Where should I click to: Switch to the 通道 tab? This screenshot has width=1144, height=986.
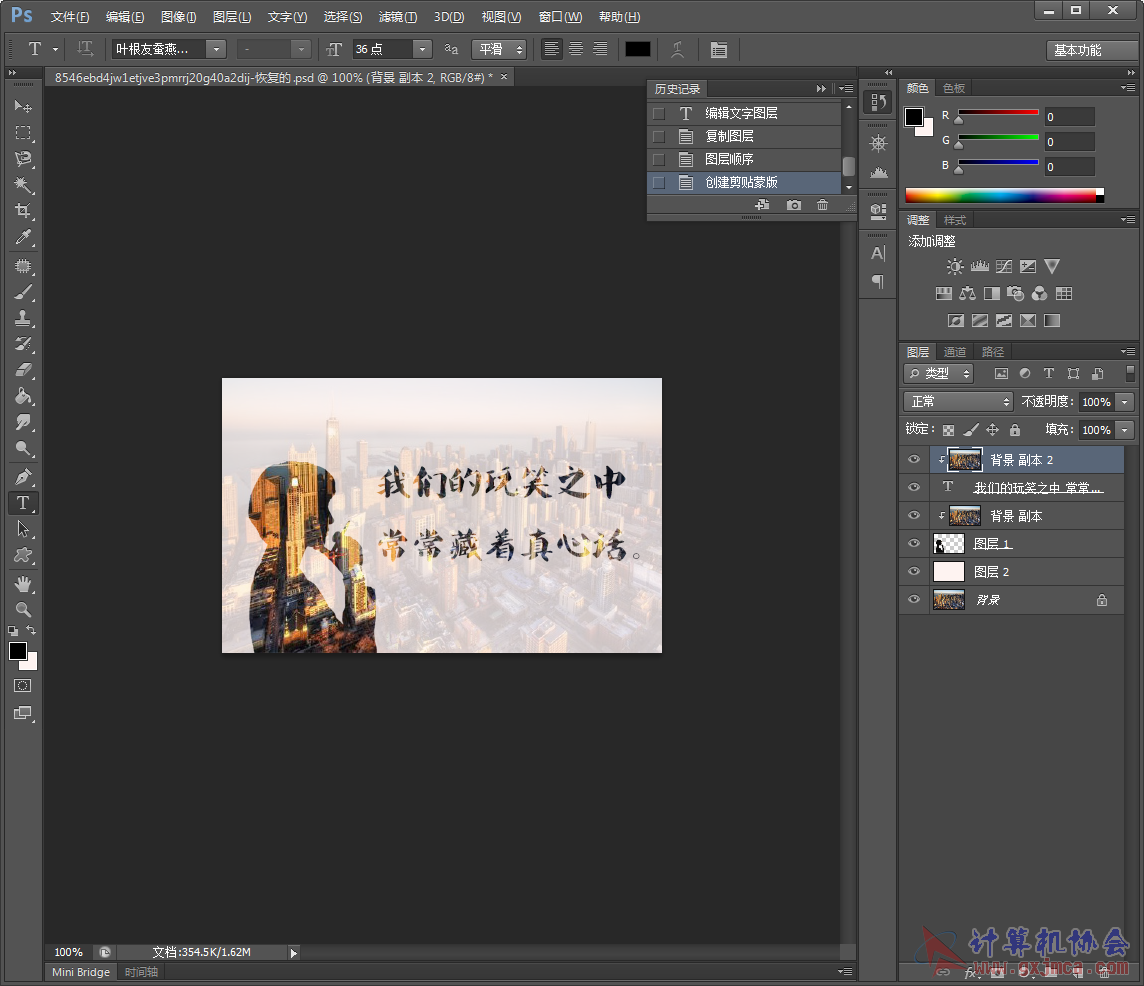[954, 352]
